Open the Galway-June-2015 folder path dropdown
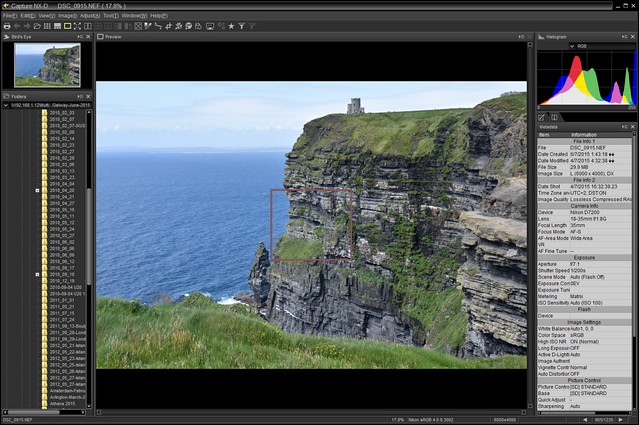The height and width of the screenshot is (425, 639). click(6, 105)
